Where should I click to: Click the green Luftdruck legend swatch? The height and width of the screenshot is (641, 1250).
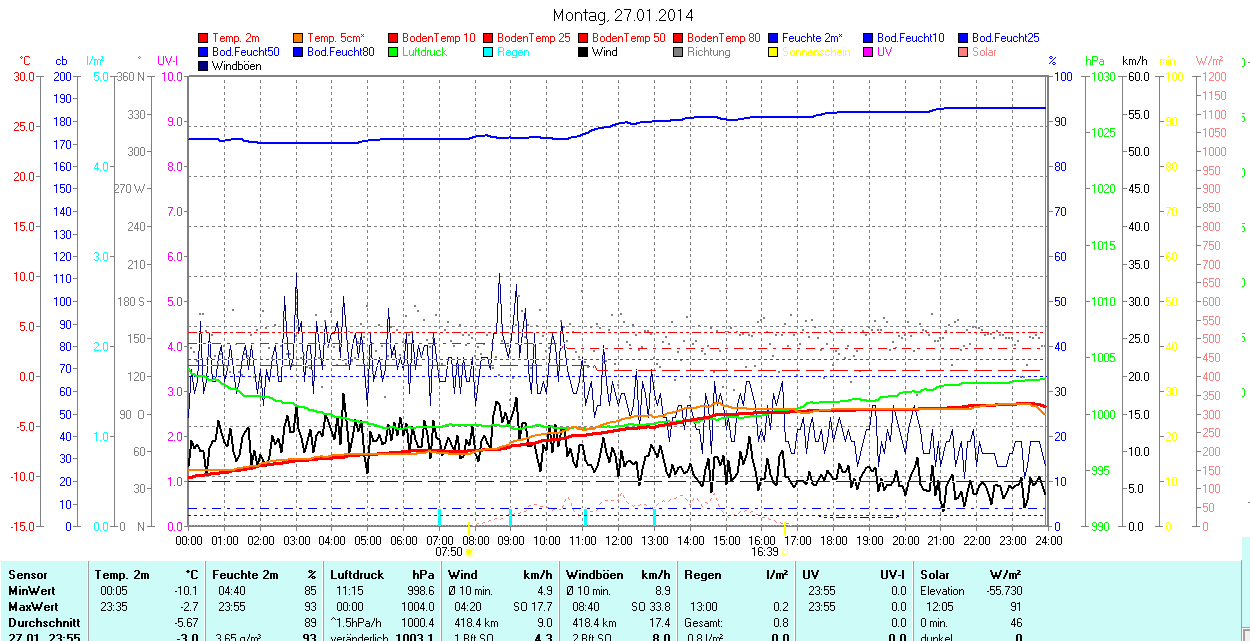[x=392, y=52]
